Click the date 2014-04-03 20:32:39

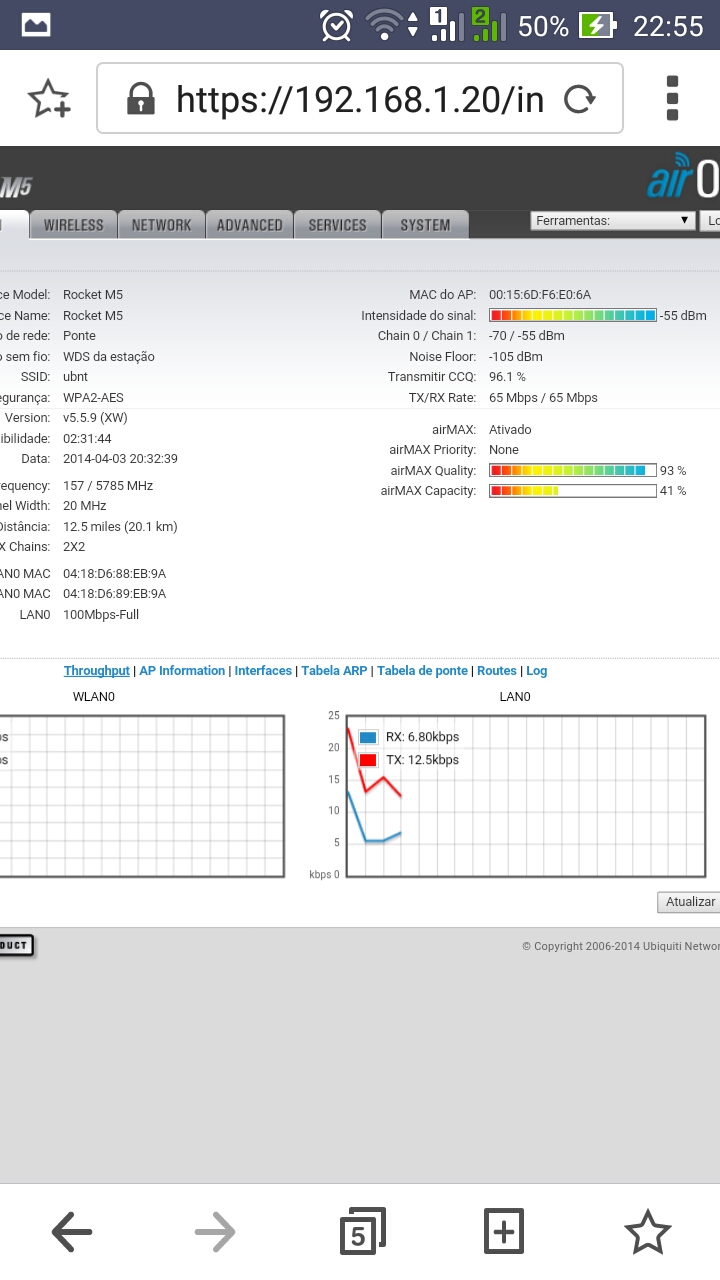coord(120,459)
